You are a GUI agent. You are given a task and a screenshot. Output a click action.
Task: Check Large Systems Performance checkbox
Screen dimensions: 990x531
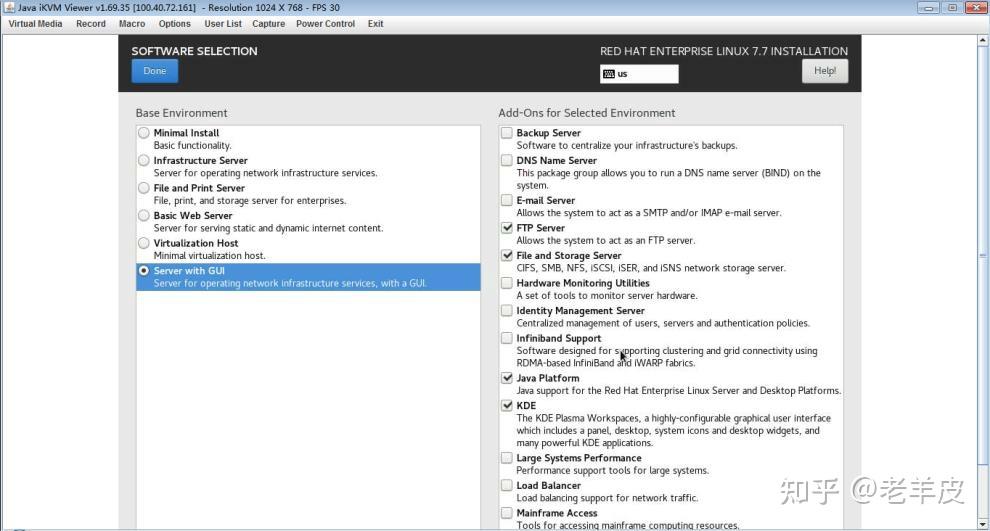[506, 458]
